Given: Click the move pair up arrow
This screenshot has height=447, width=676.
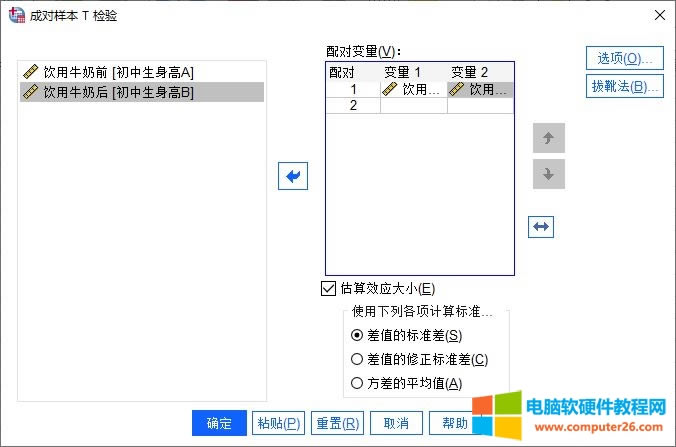Looking at the screenshot, I should 549,138.
